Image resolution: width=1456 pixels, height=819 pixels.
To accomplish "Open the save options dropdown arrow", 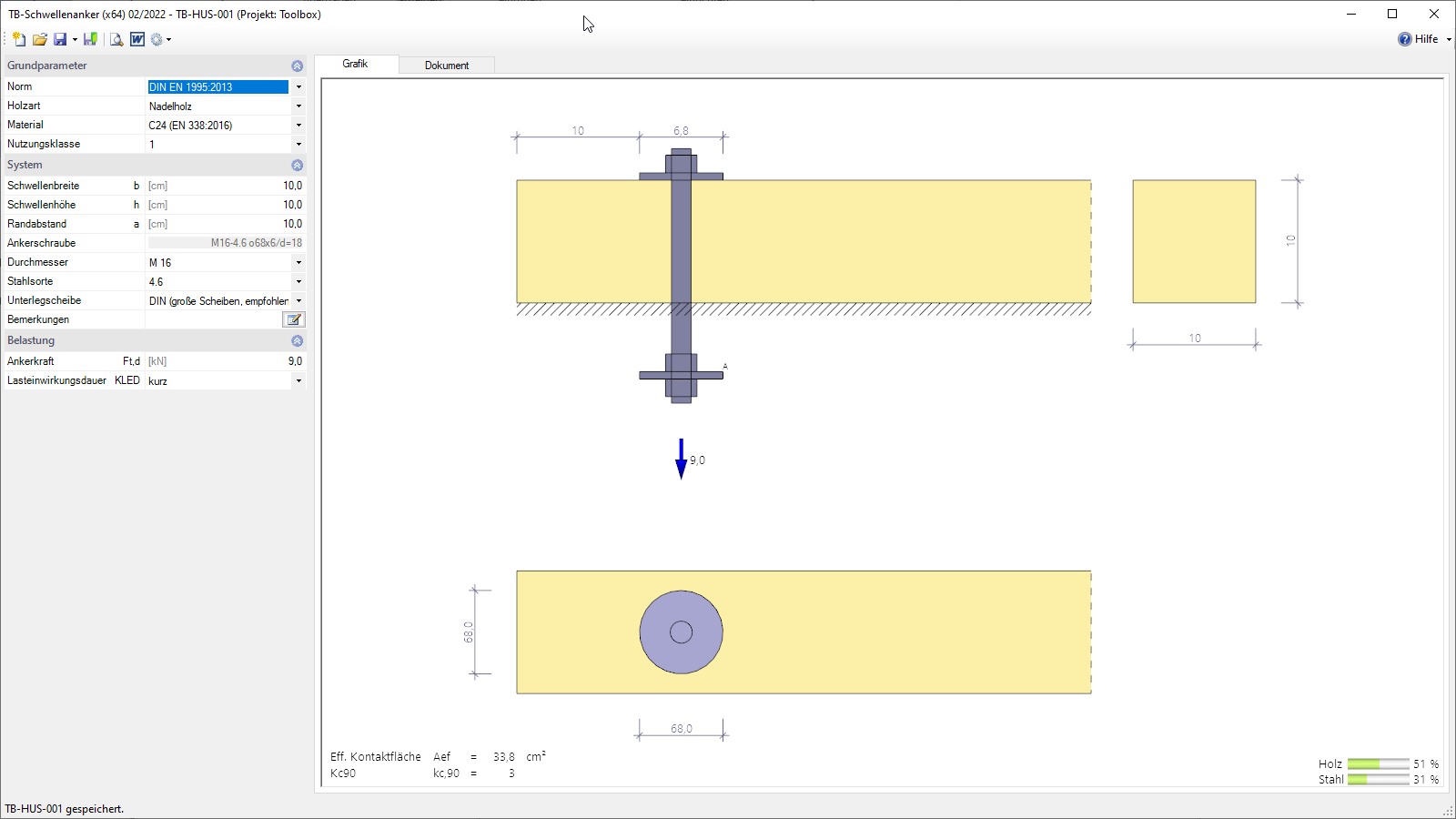I will click(x=75, y=39).
